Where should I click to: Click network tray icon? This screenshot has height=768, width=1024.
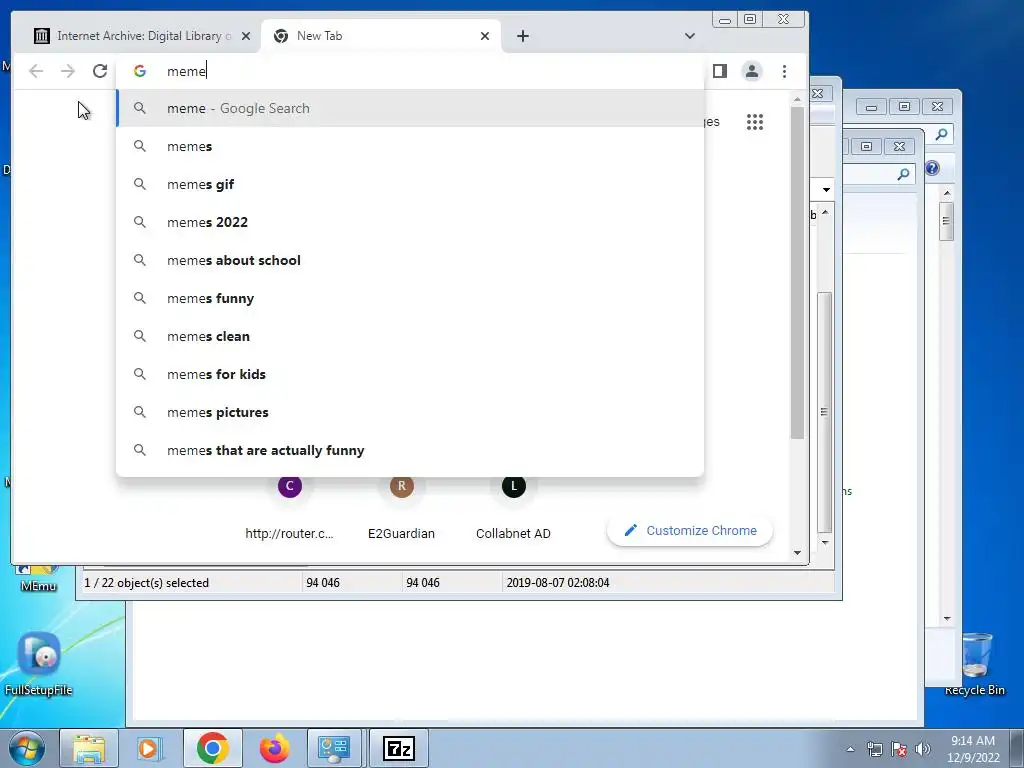click(874, 749)
